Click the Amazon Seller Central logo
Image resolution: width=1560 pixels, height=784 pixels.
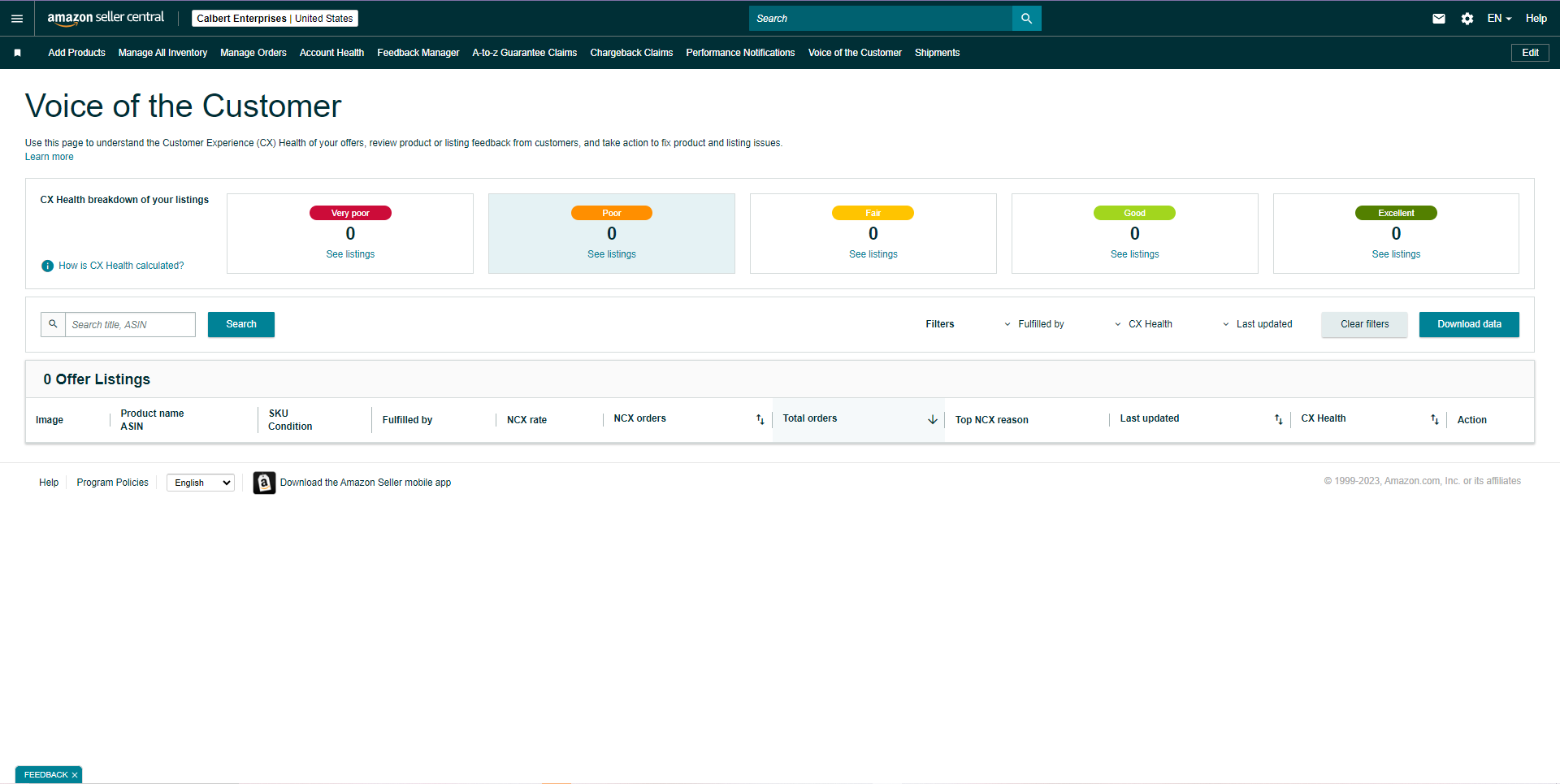(106, 18)
